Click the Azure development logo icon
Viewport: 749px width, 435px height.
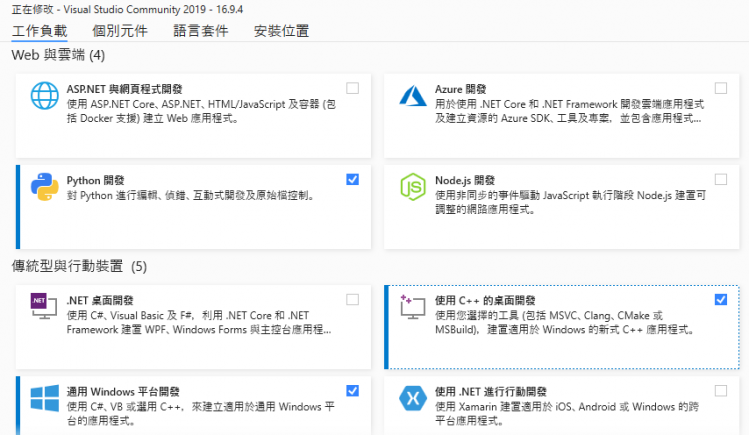[414, 95]
